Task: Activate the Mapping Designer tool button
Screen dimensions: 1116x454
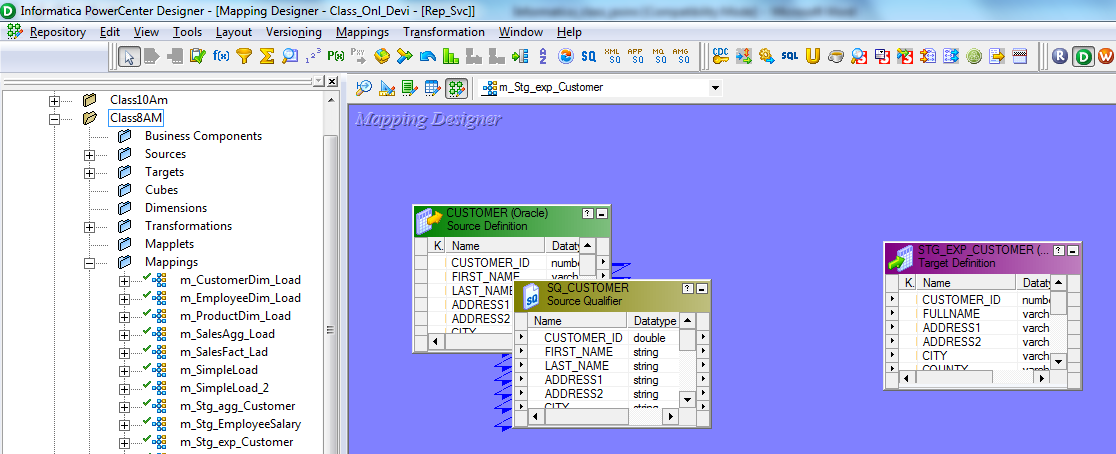Action: point(456,88)
